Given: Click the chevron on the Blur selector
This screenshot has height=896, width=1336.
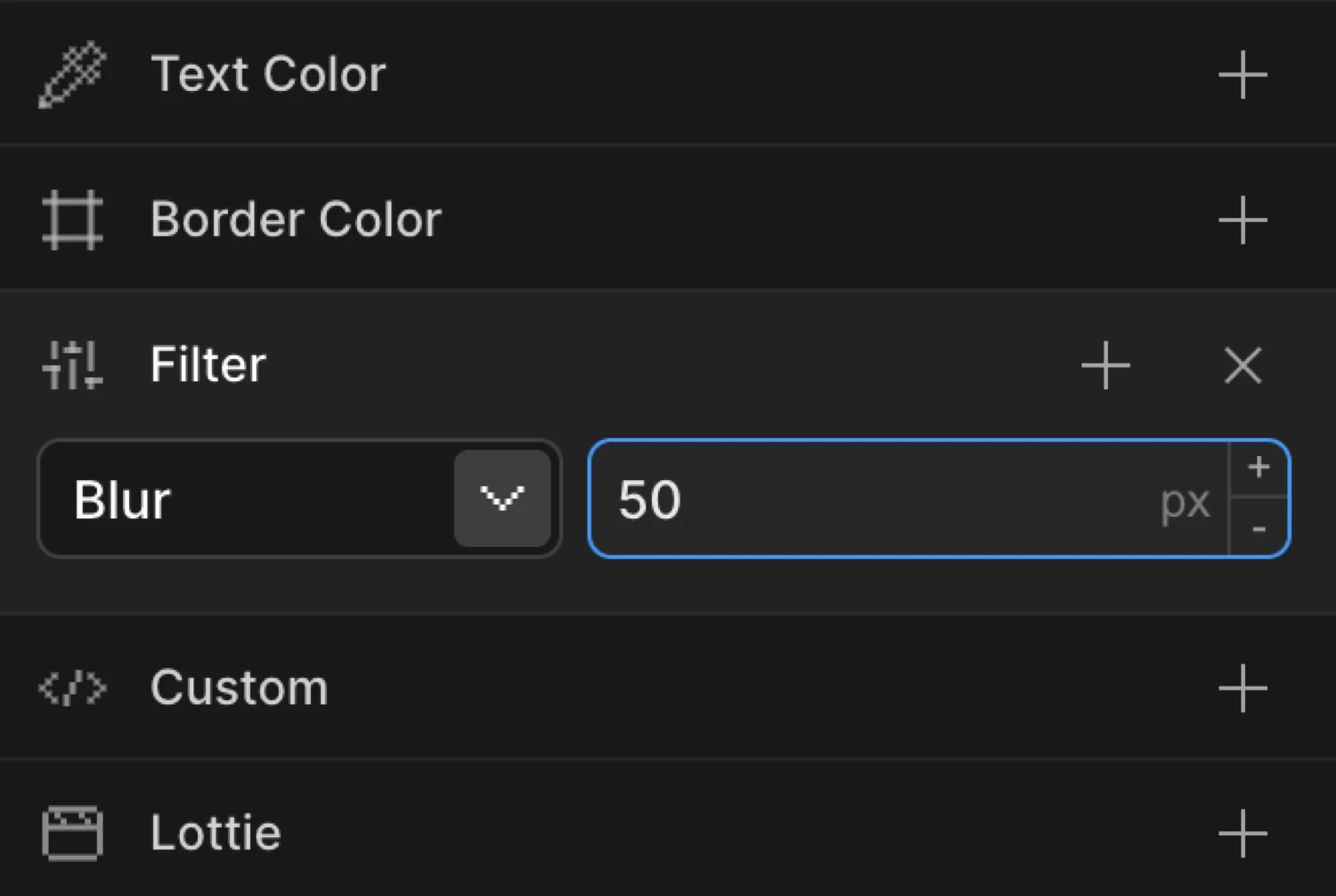Looking at the screenshot, I should coord(503,499).
